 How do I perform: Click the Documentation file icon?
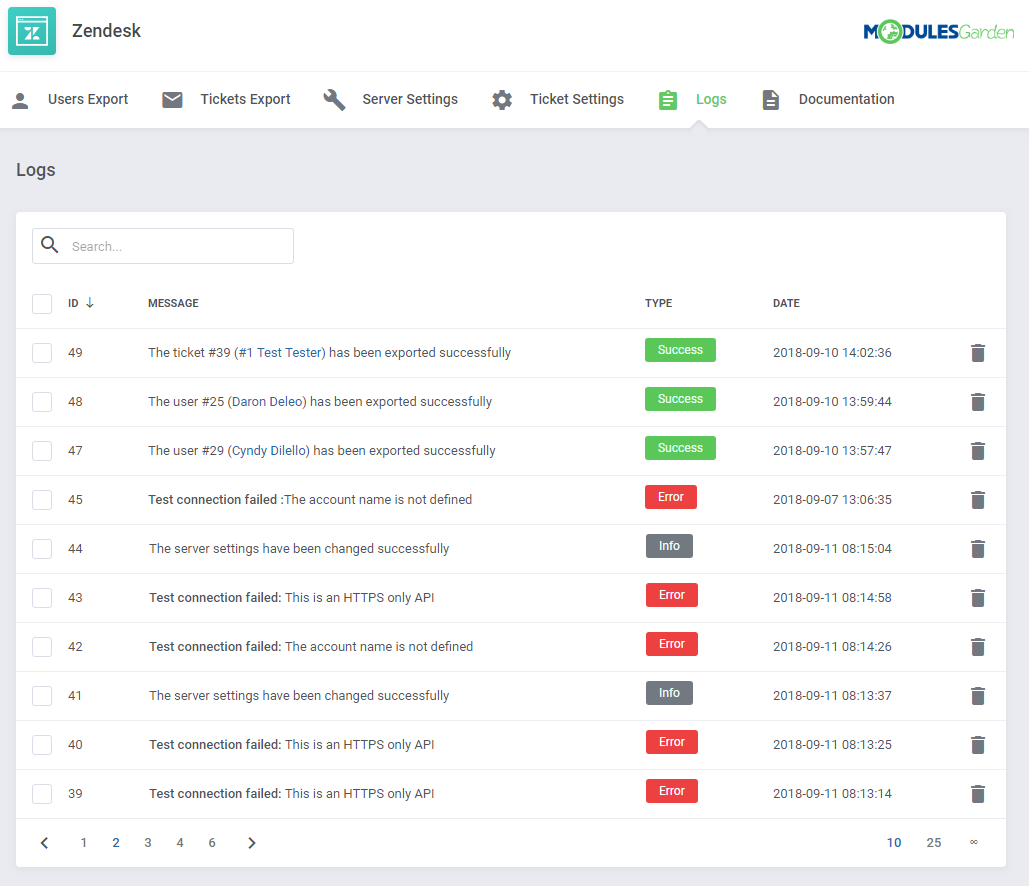click(770, 100)
